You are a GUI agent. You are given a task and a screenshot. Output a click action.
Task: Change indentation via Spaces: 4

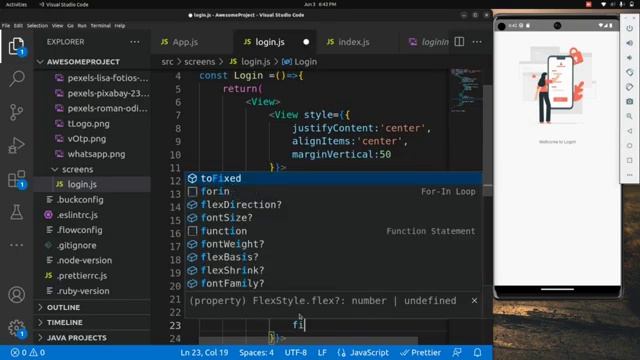click(256, 353)
